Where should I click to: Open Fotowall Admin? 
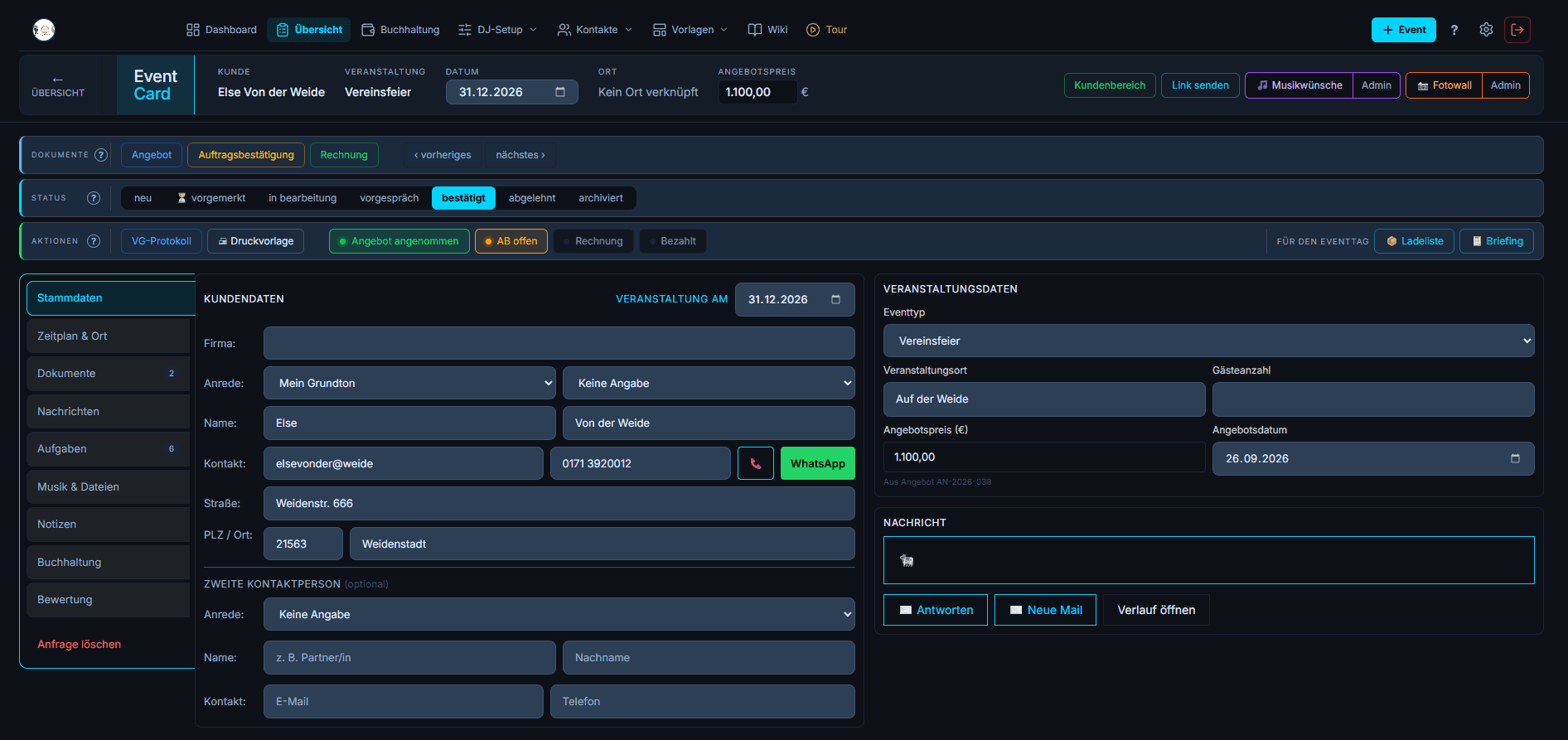(1506, 85)
